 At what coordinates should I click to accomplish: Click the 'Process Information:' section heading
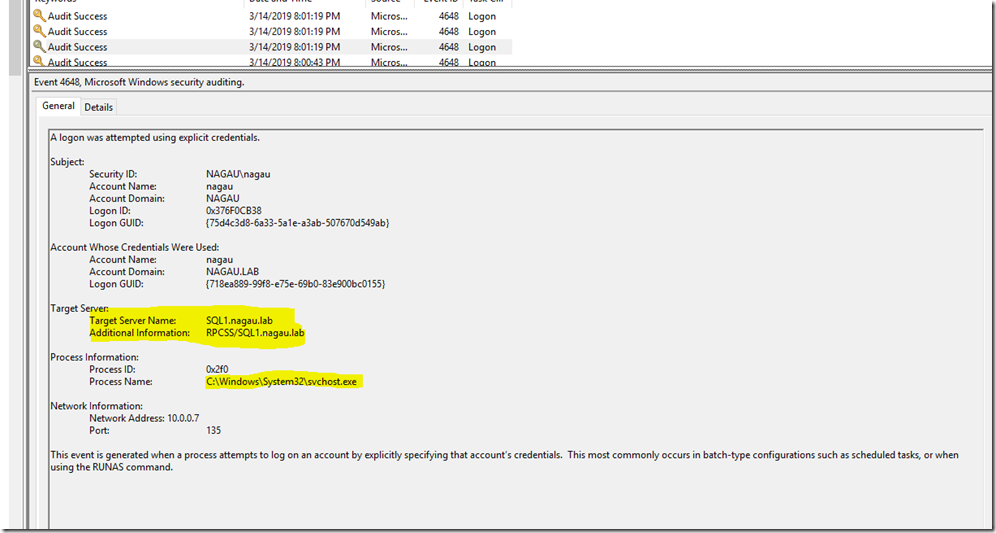(94, 357)
